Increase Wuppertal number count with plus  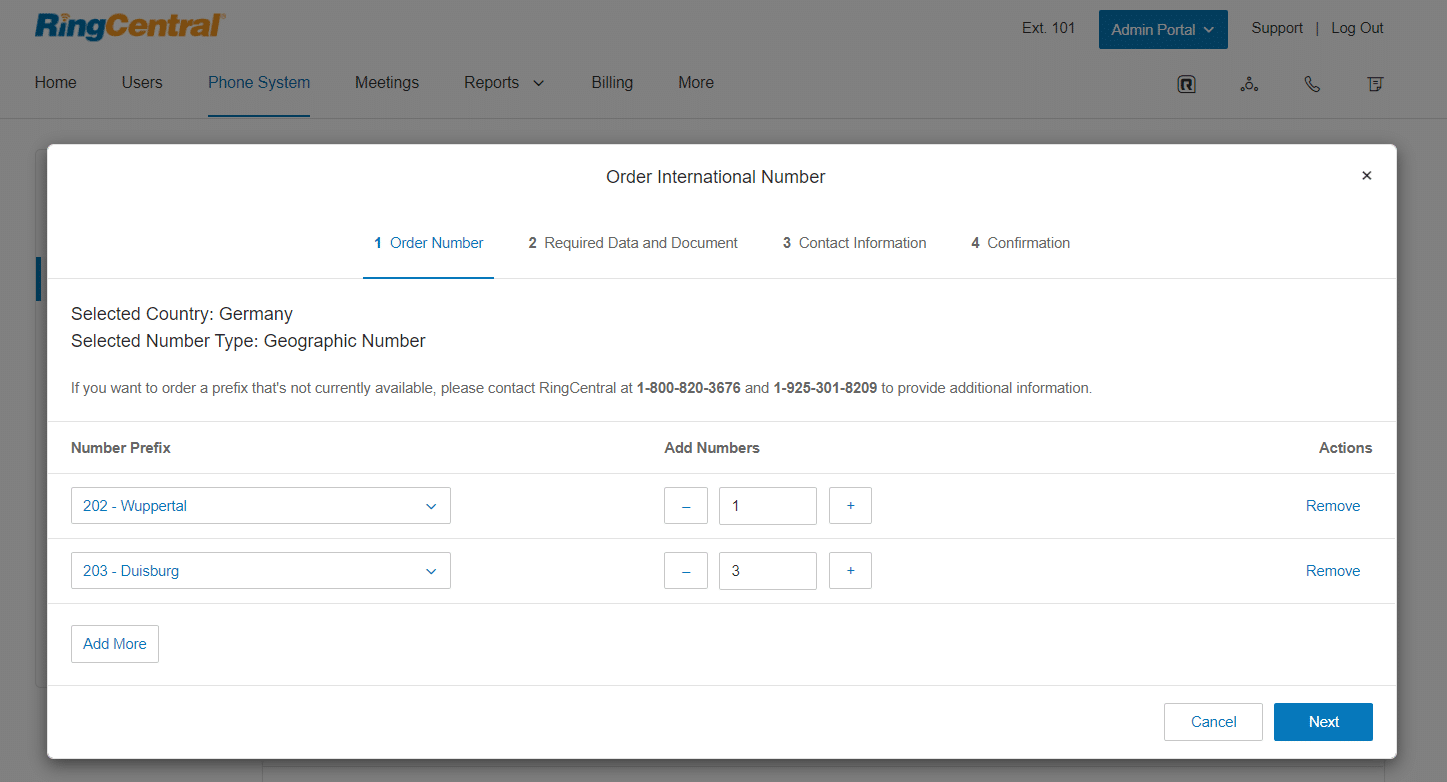pos(850,506)
